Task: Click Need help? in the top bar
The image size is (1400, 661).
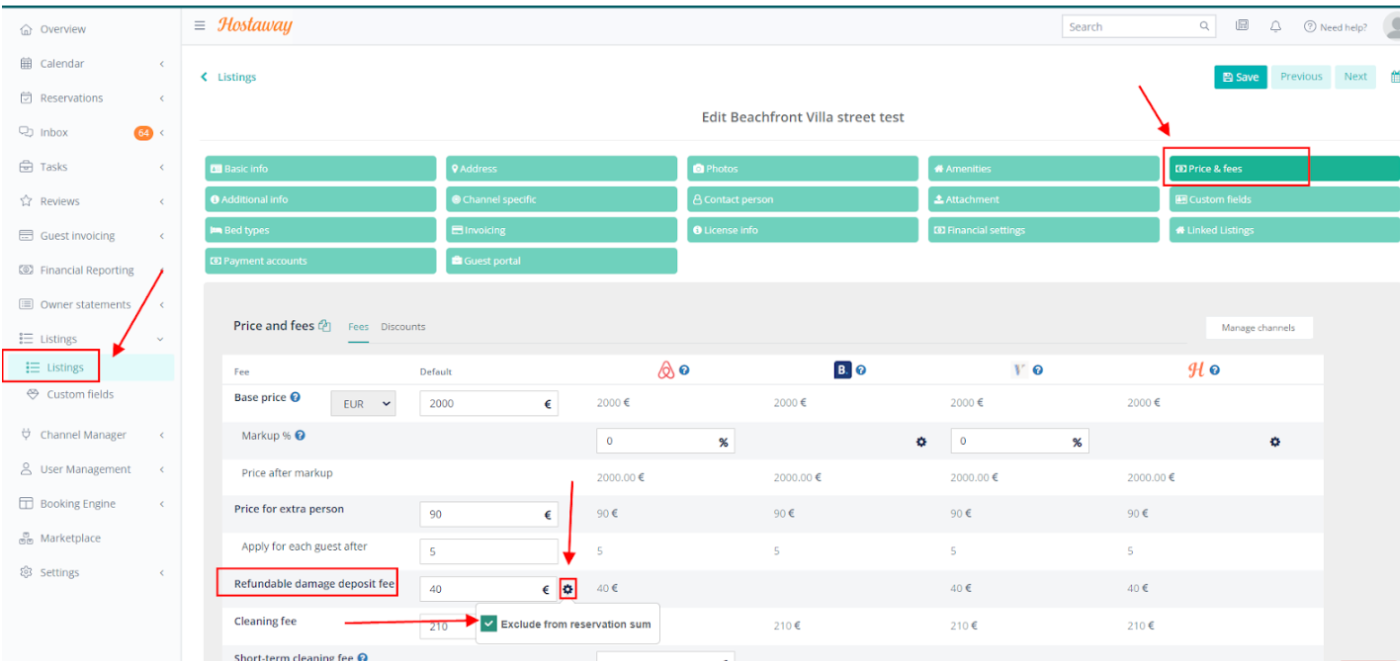Action: point(1335,27)
